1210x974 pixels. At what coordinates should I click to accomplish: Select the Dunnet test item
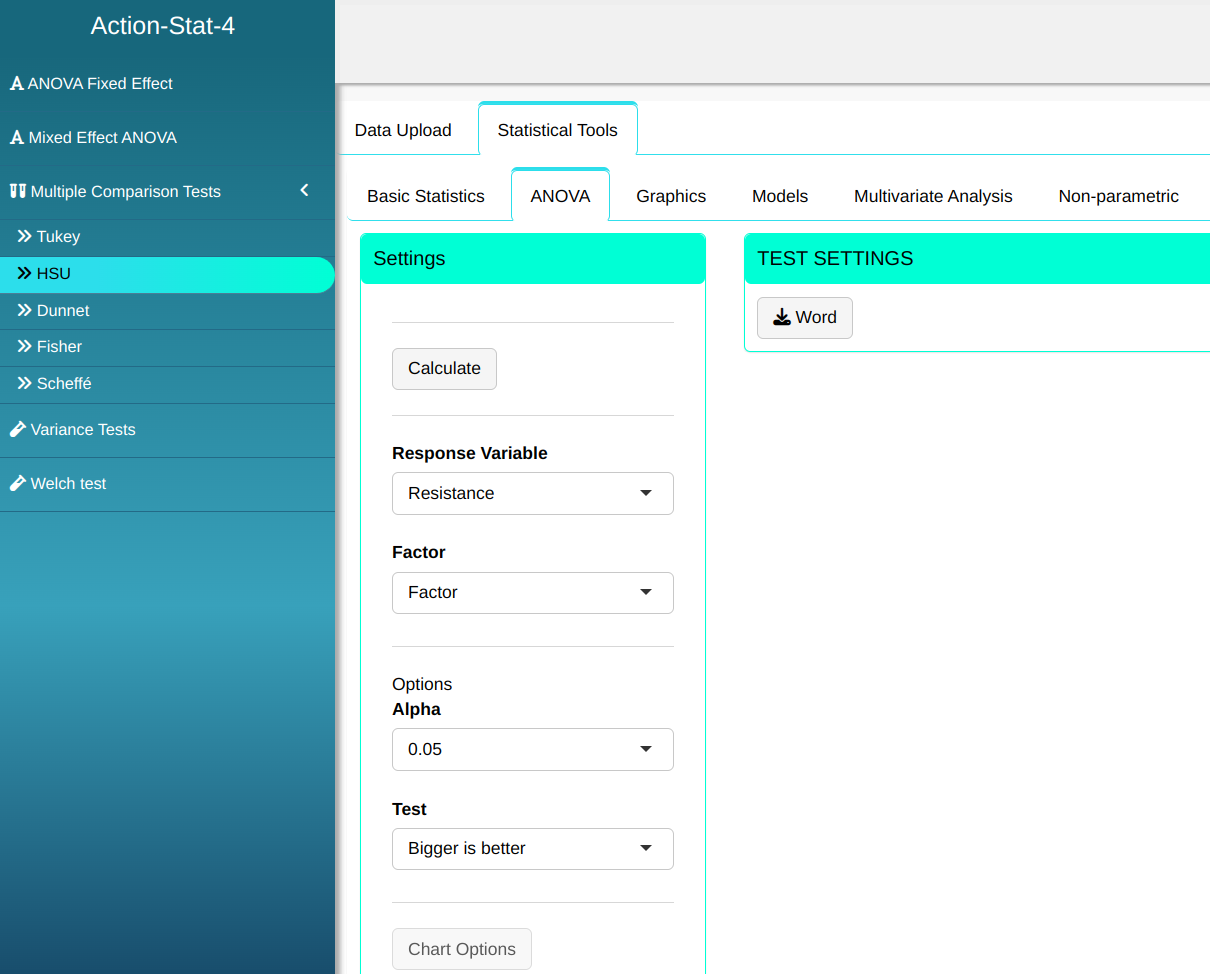pyautogui.click(x=63, y=311)
